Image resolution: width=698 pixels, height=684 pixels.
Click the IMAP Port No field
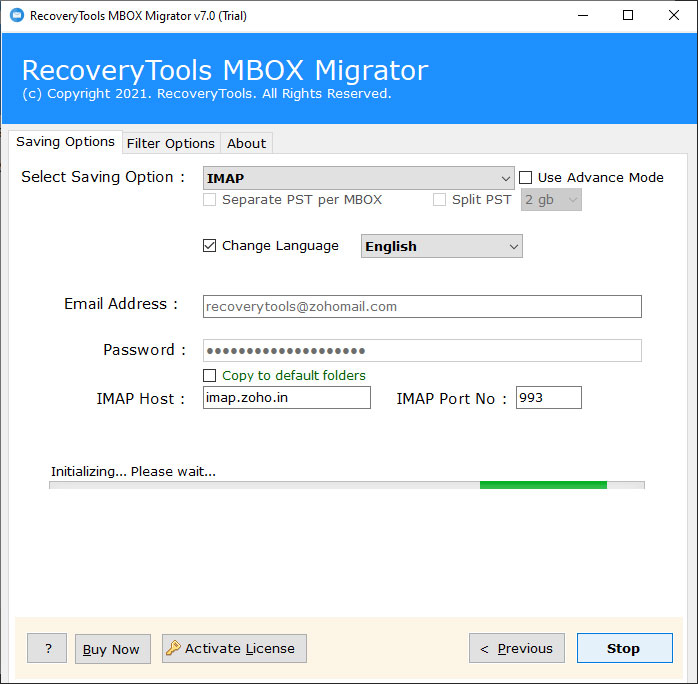point(549,397)
